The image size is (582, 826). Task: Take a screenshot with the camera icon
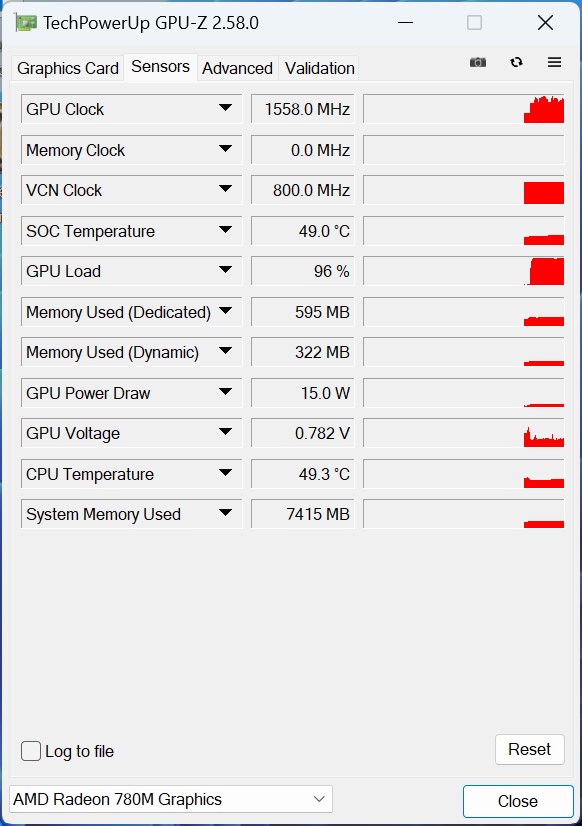tap(478, 62)
